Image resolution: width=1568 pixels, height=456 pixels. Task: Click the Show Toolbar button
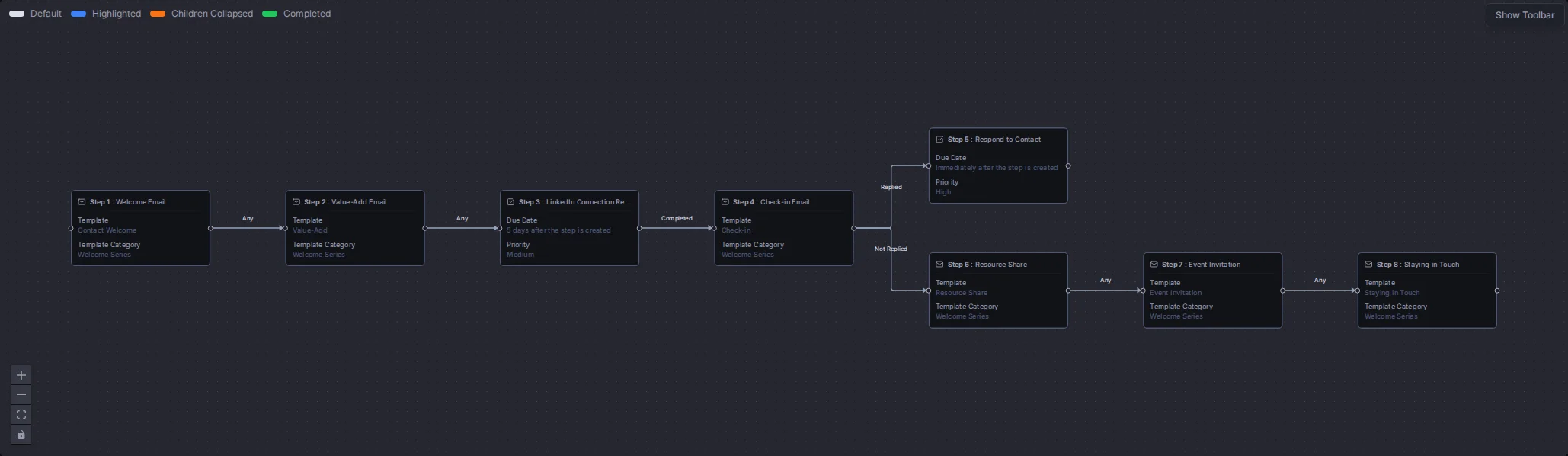pos(1525,15)
